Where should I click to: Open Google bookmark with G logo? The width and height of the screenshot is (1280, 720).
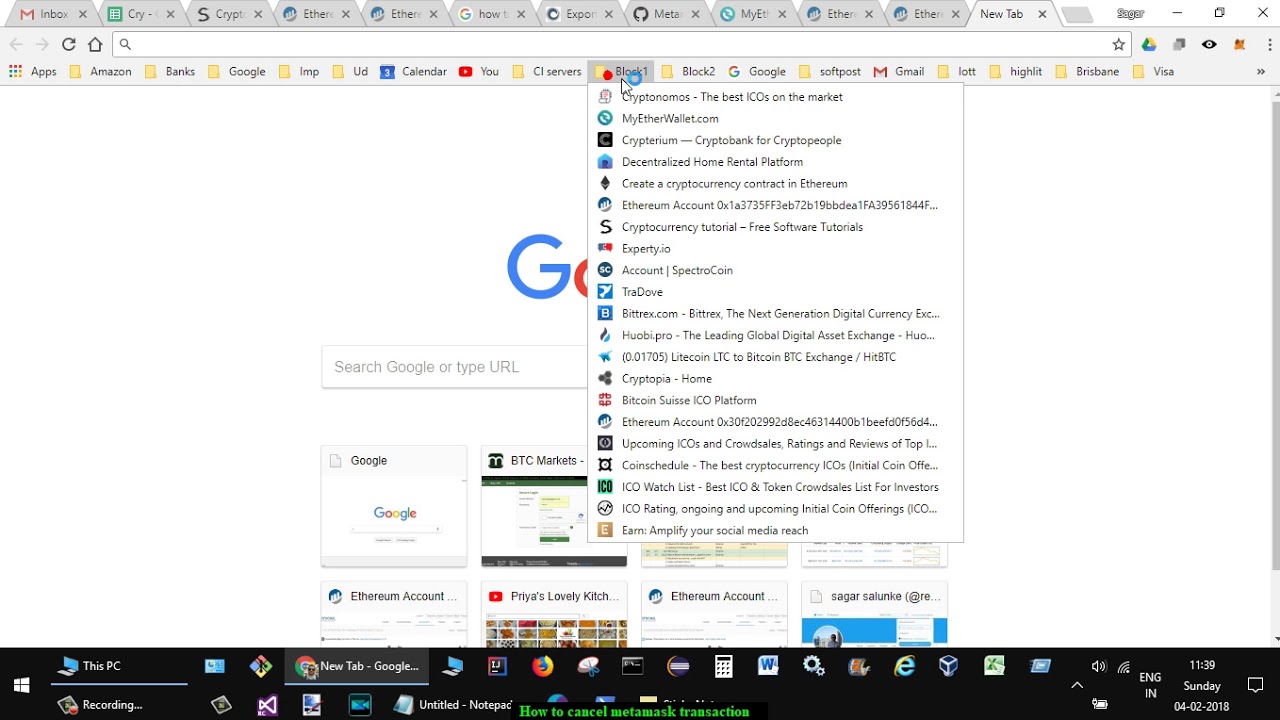coord(757,72)
